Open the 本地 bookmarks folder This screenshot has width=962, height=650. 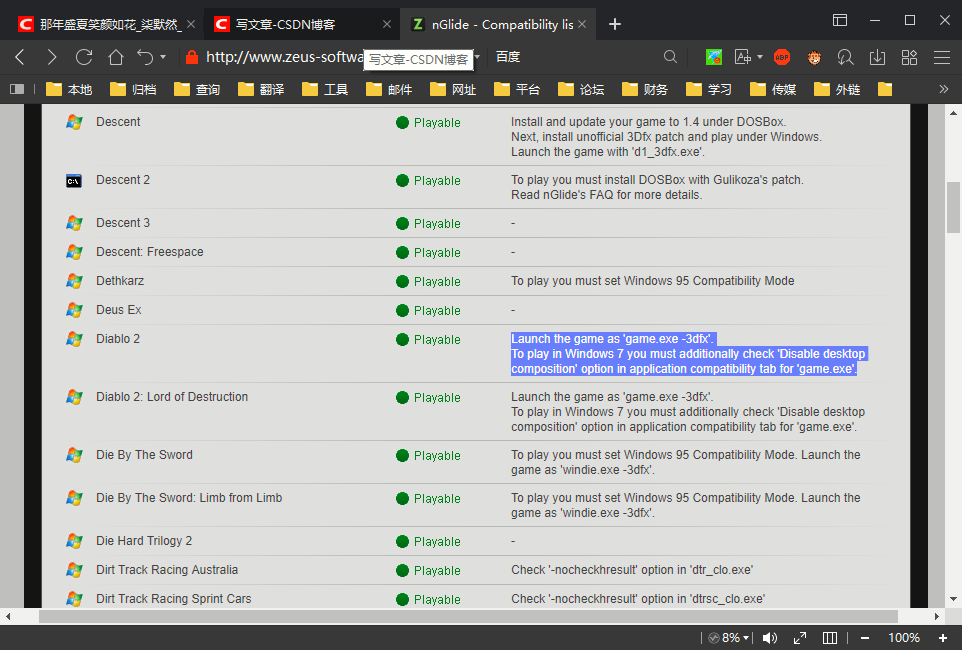click(69, 90)
